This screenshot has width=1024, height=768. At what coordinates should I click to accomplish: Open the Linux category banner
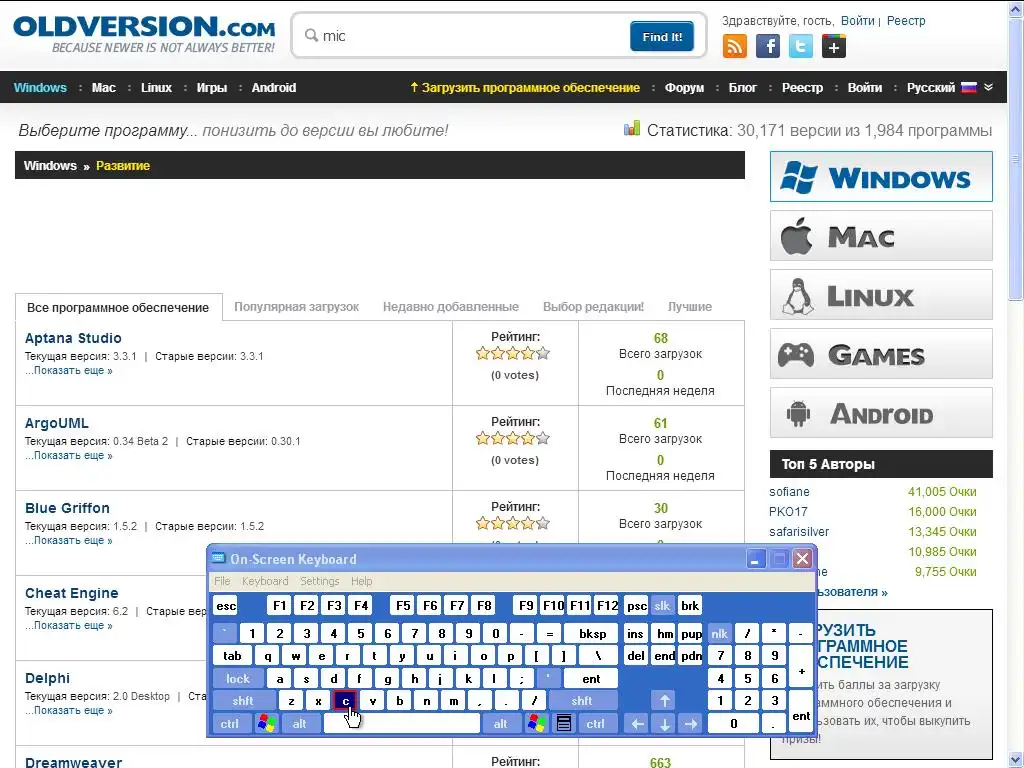pyautogui.click(x=881, y=295)
